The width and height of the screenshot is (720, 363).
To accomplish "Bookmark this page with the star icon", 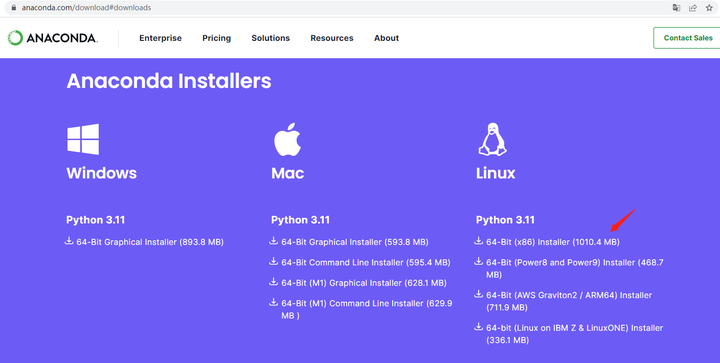I will [709, 7].
